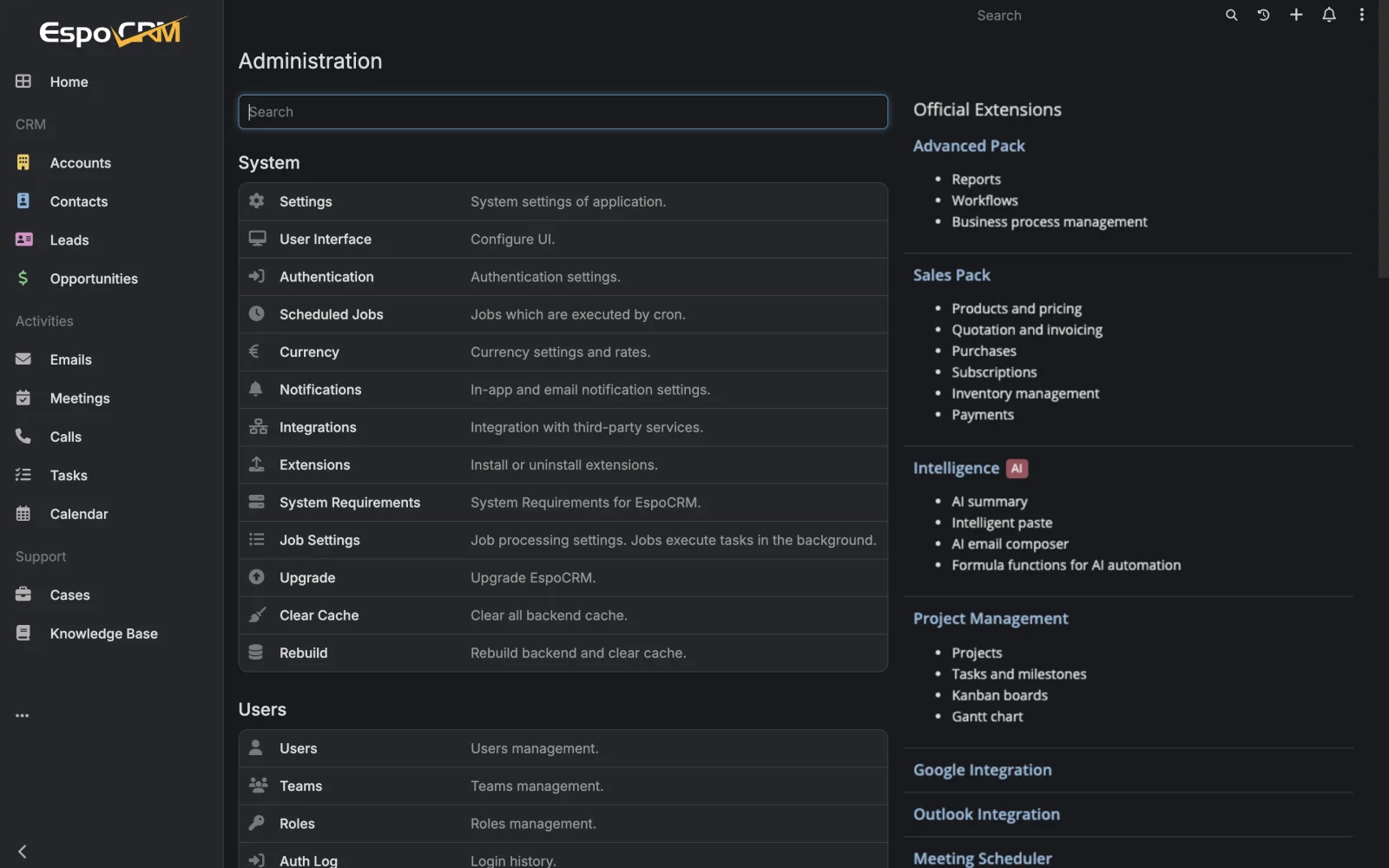This screenshot has height=868, width=1389.
Task: Open the Accounts tab in sidebar
Action: point(81,163)
